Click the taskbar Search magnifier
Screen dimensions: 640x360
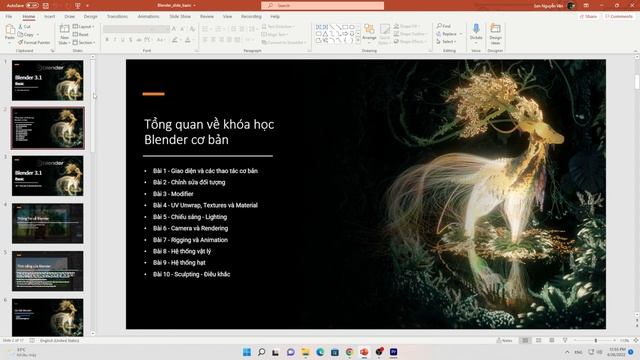(262, 352)
